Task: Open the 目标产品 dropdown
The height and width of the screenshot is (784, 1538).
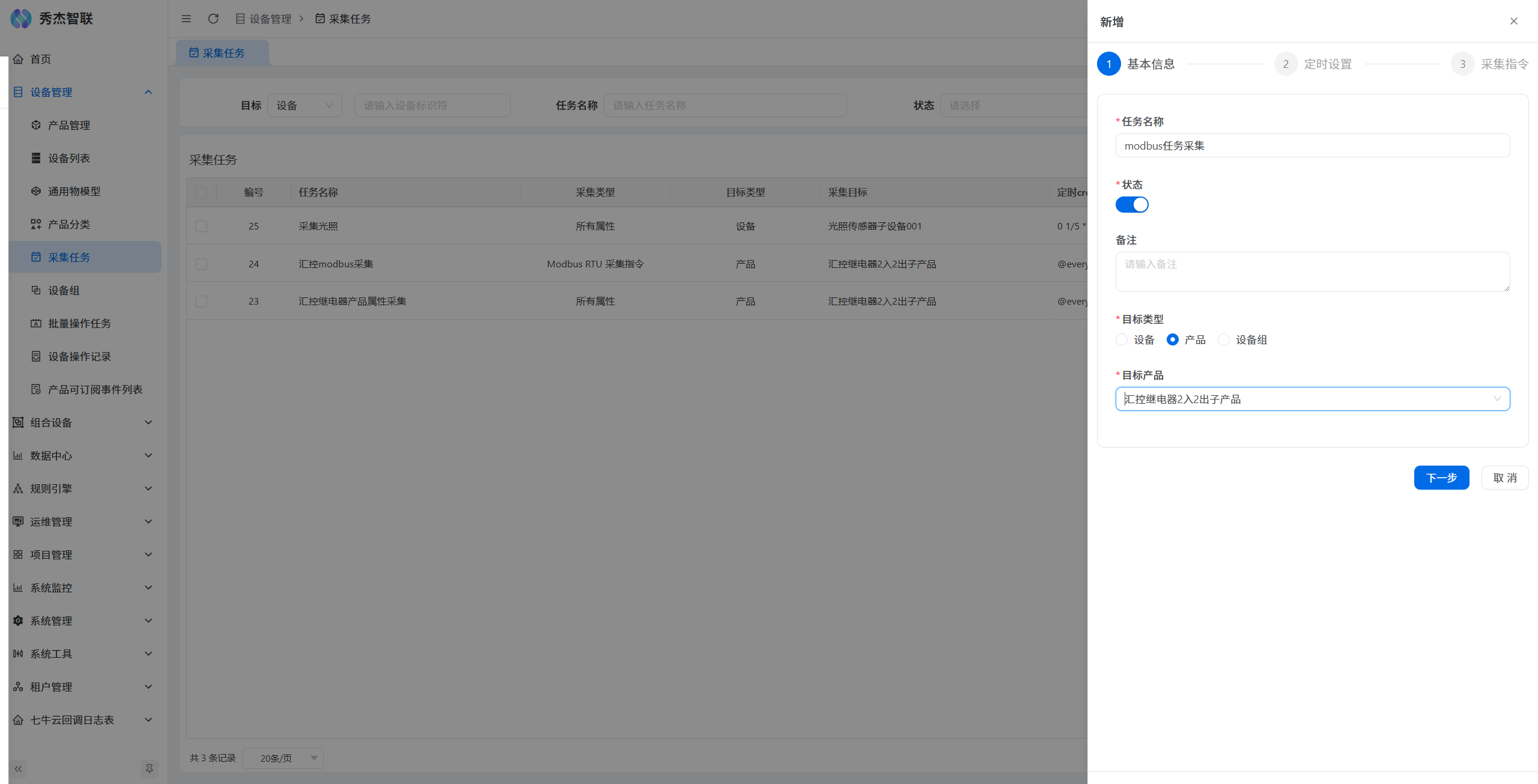Action: point(1312,399)
